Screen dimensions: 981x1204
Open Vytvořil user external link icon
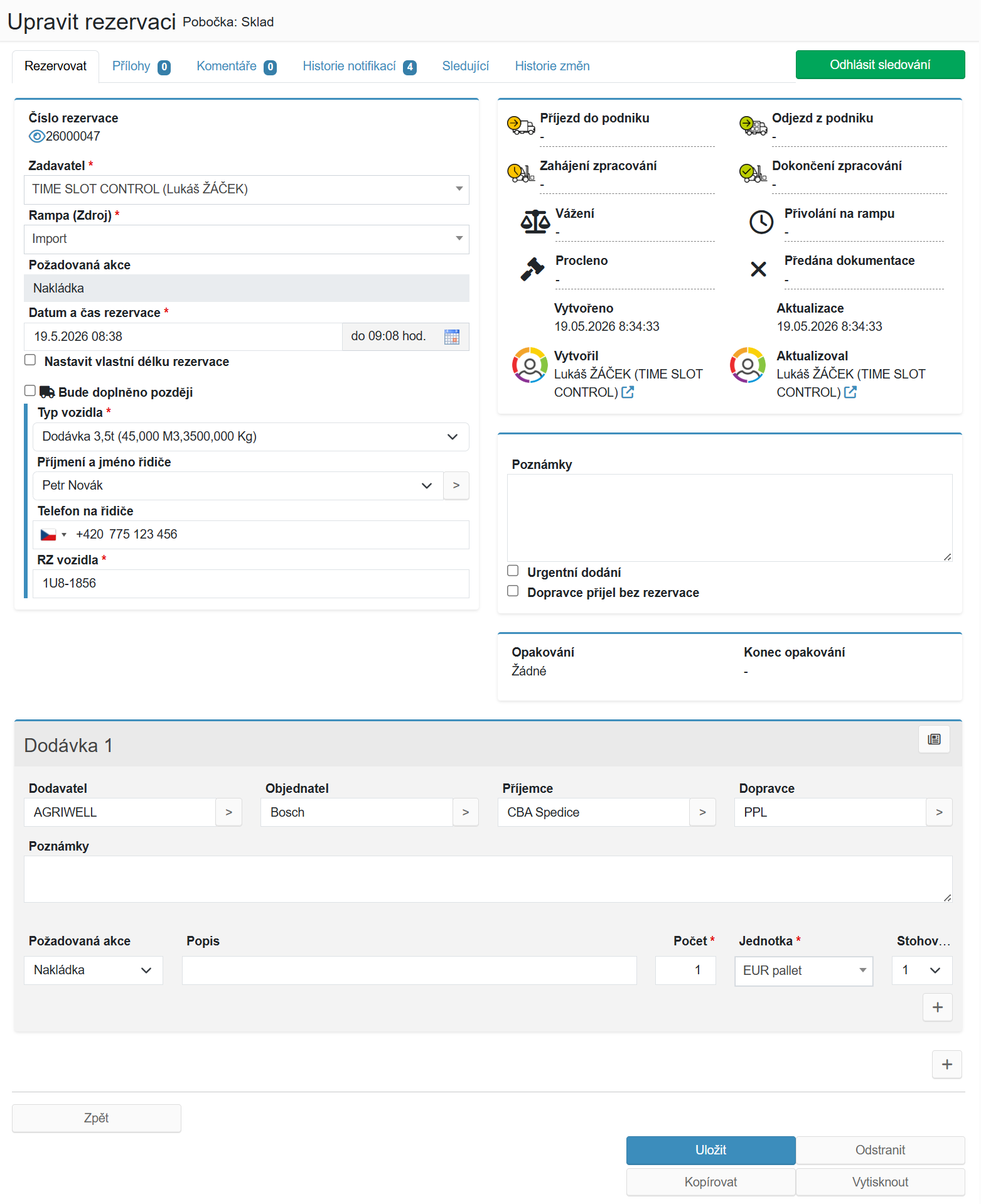(628, 392)
